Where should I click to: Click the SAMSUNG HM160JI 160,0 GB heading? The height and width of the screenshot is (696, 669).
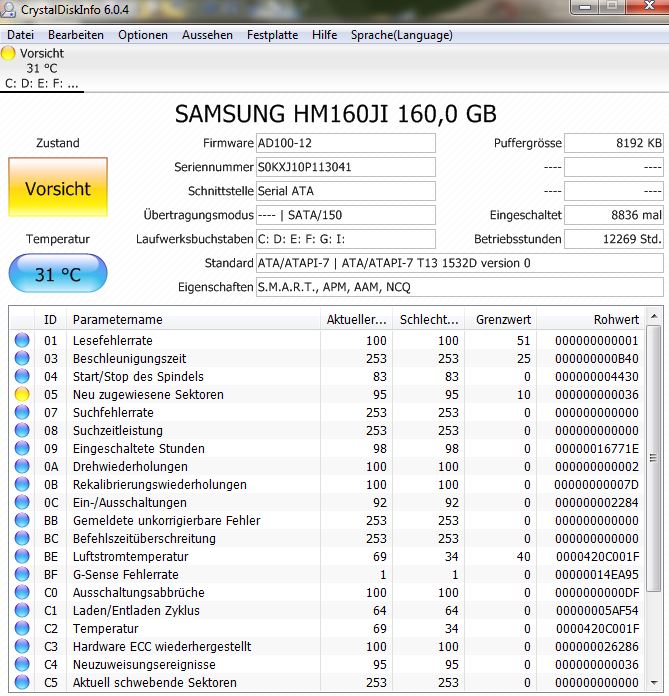pyautogui.click(x=336, y=114)
